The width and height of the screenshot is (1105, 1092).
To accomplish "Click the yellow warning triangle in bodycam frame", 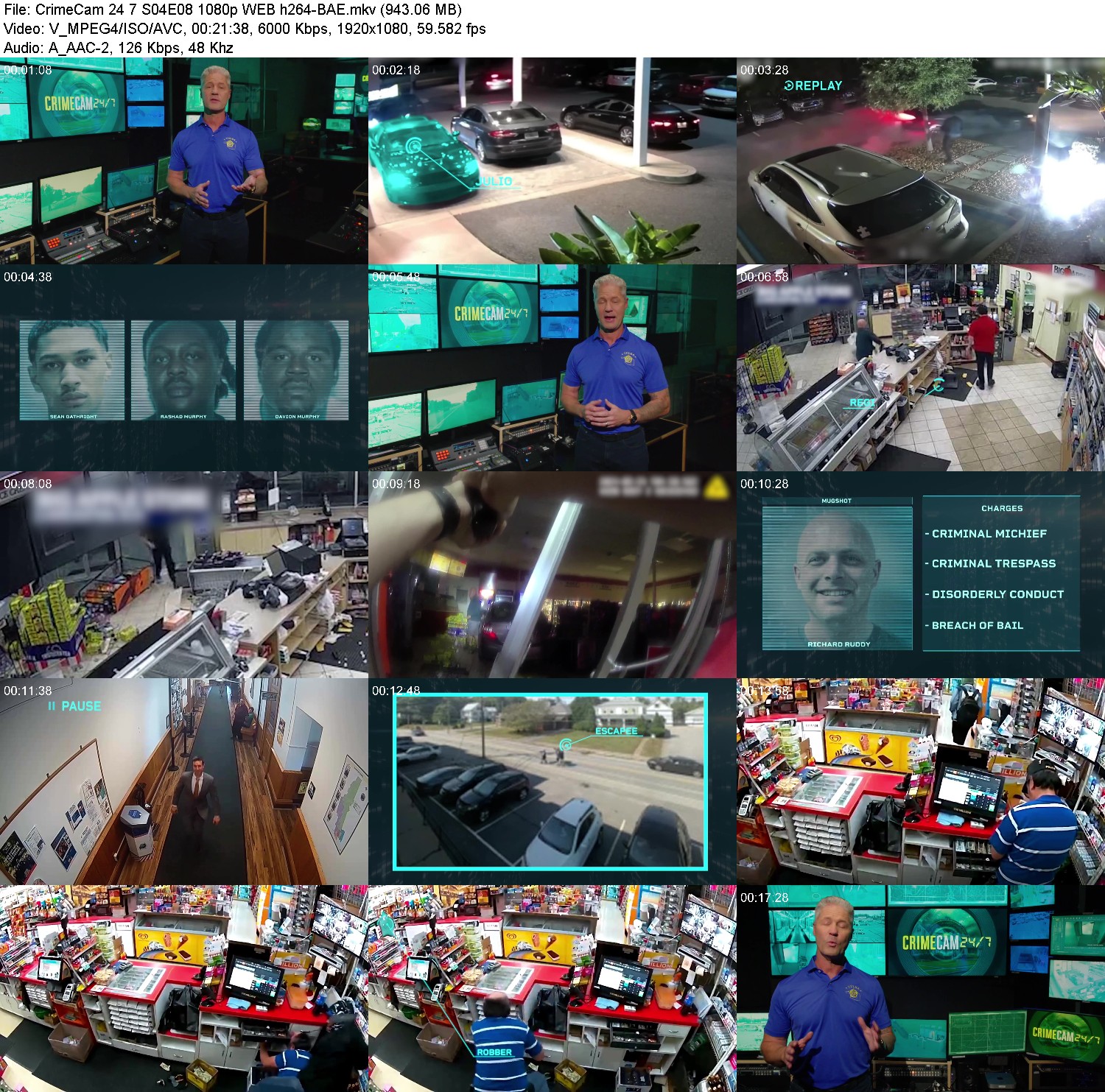I will click(x=715, y=487).
